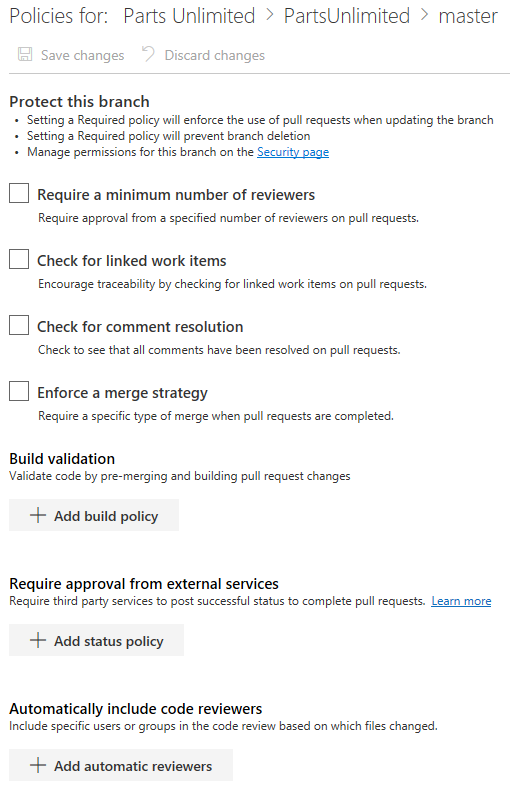The height and width of the screenshot is (794, 510).
Task: Click the plus icon beside Add status policy
Action: (37, 641)
